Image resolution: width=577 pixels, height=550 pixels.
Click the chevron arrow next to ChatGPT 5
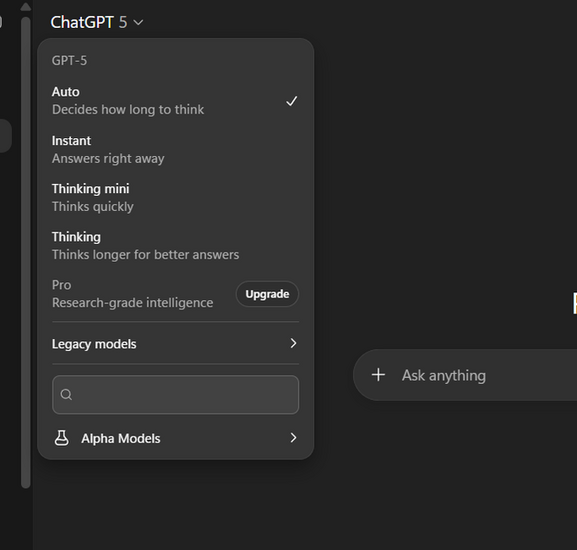coord(138,22)
